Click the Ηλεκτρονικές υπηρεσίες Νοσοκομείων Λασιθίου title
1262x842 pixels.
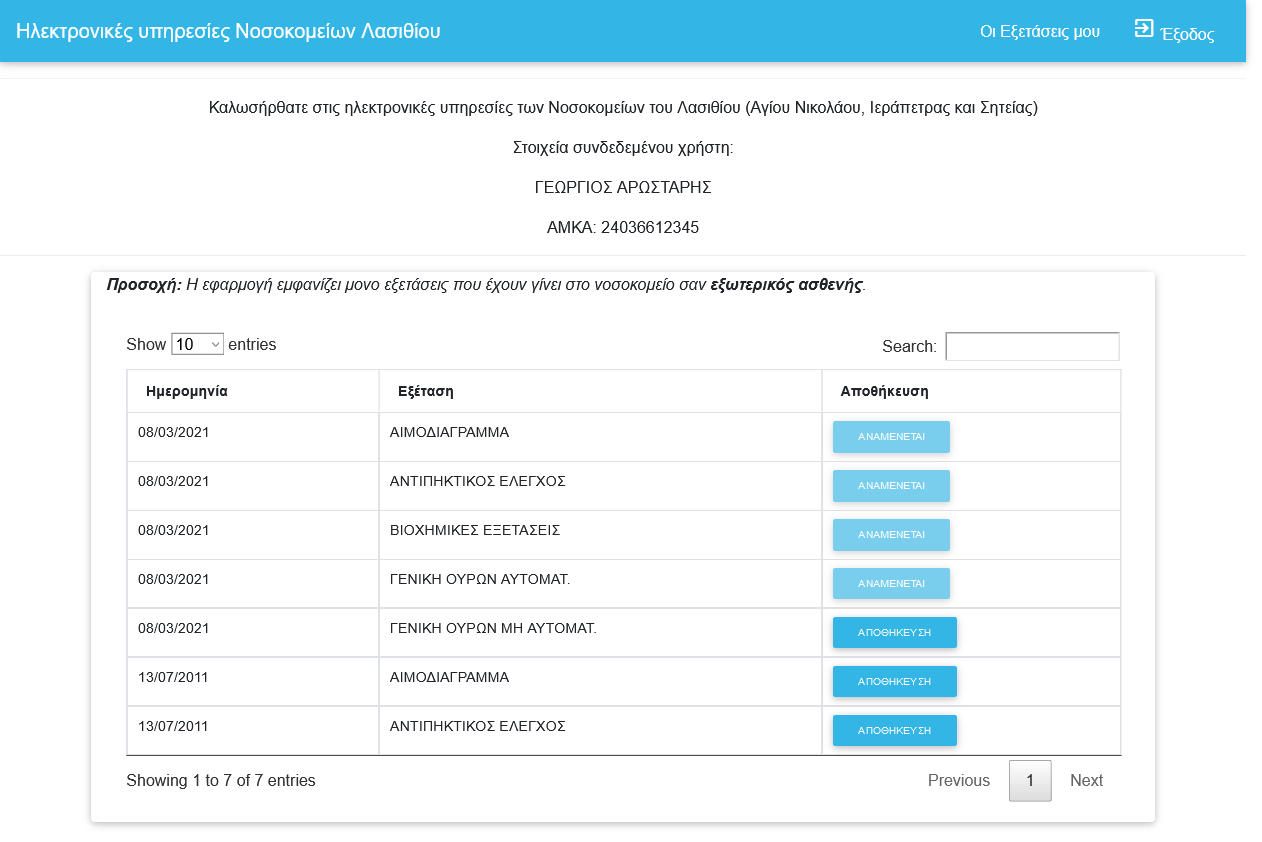click(x=228, y=31)
